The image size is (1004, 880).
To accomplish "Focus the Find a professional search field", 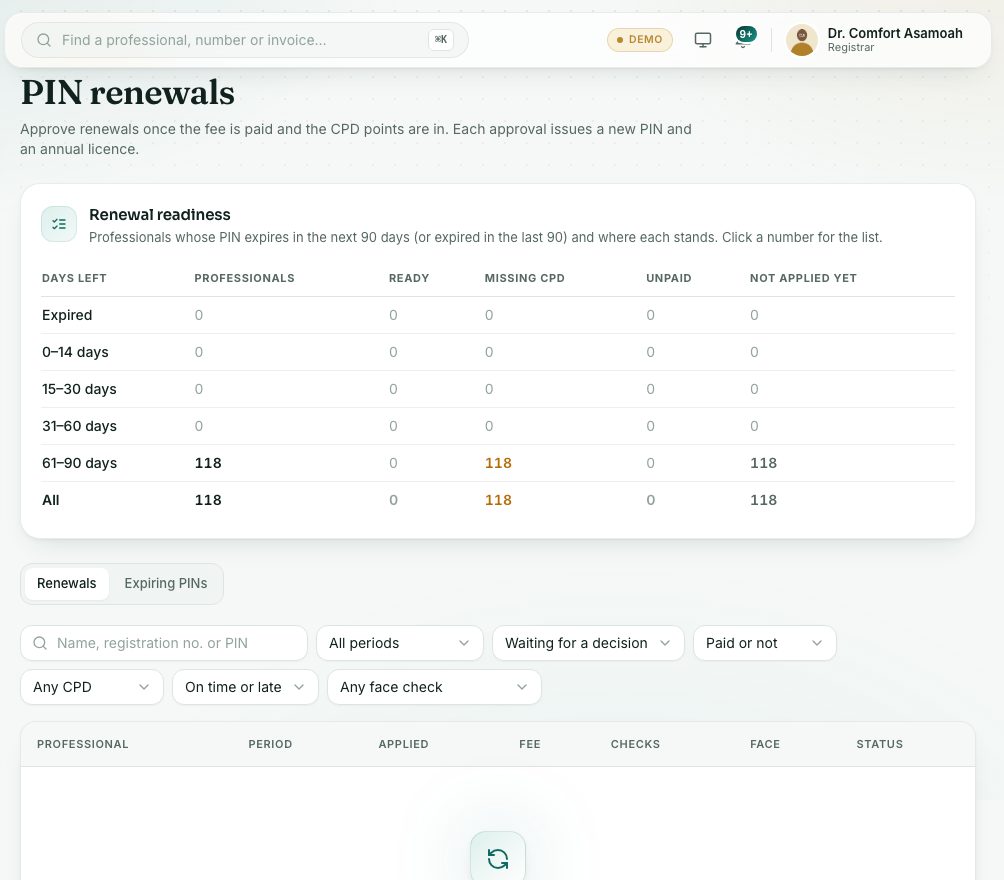I will (245, 40).
